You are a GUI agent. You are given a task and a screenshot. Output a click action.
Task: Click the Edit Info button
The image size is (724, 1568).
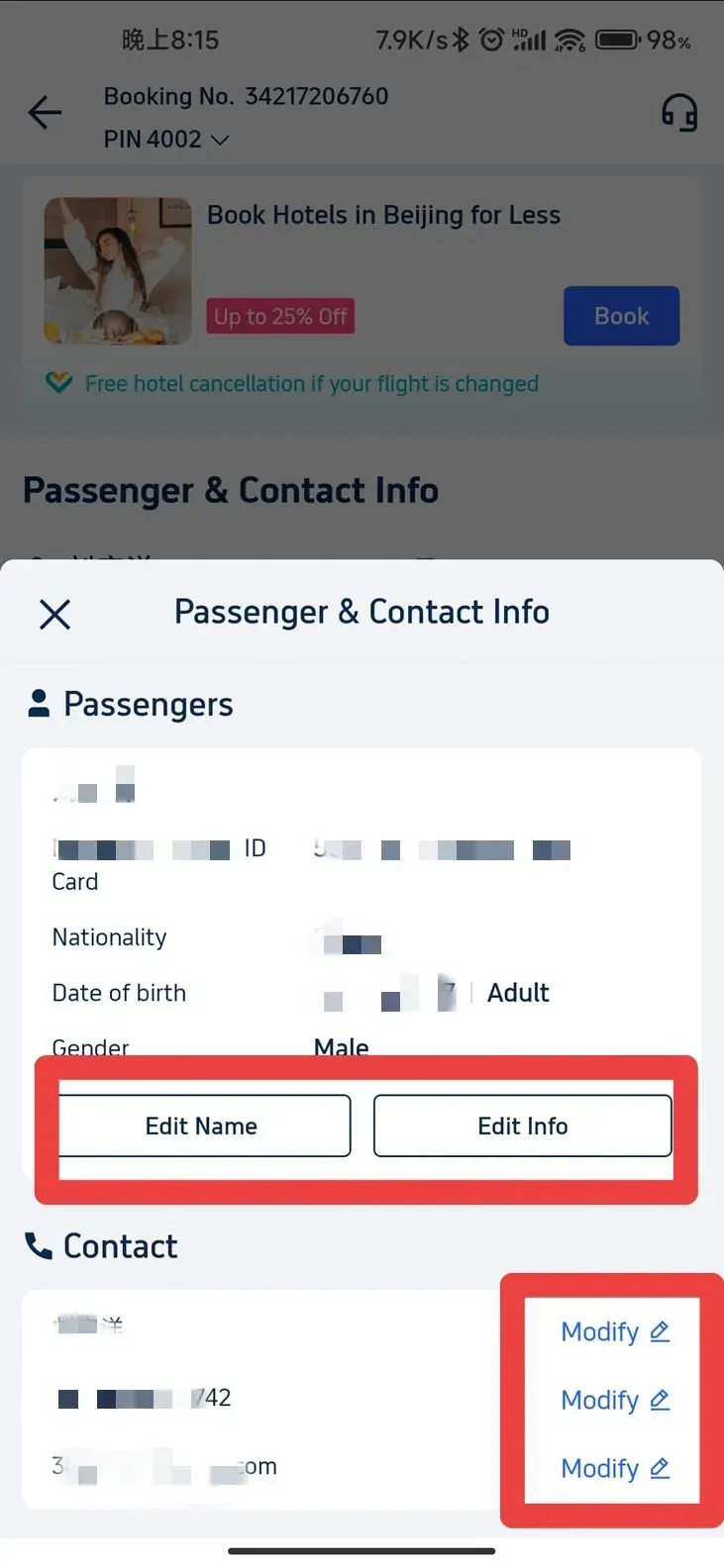click(522, 1126)
